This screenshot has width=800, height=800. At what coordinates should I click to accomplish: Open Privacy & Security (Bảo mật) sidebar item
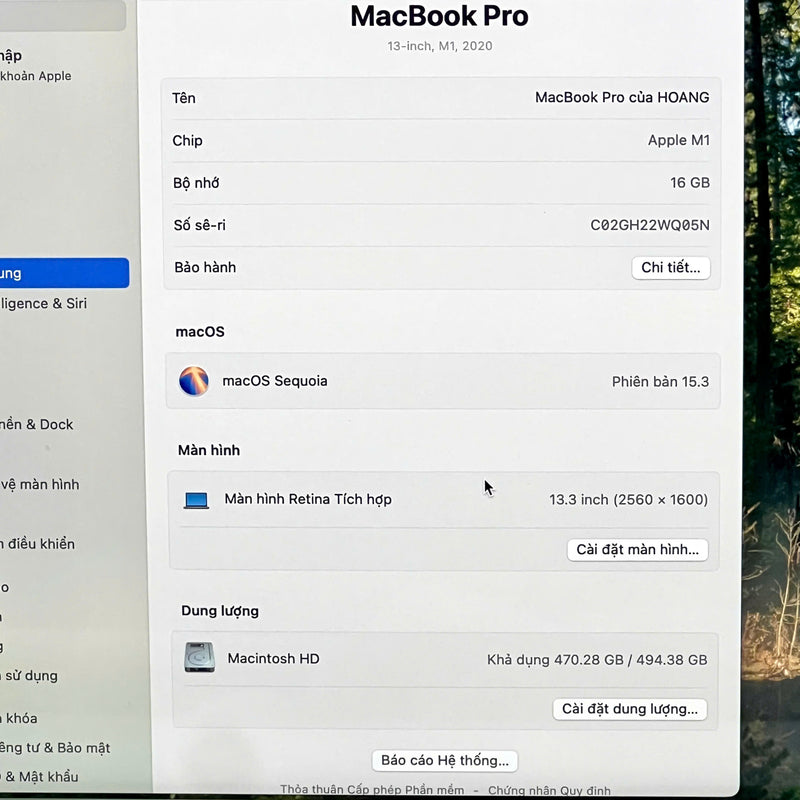click(55, 748)
